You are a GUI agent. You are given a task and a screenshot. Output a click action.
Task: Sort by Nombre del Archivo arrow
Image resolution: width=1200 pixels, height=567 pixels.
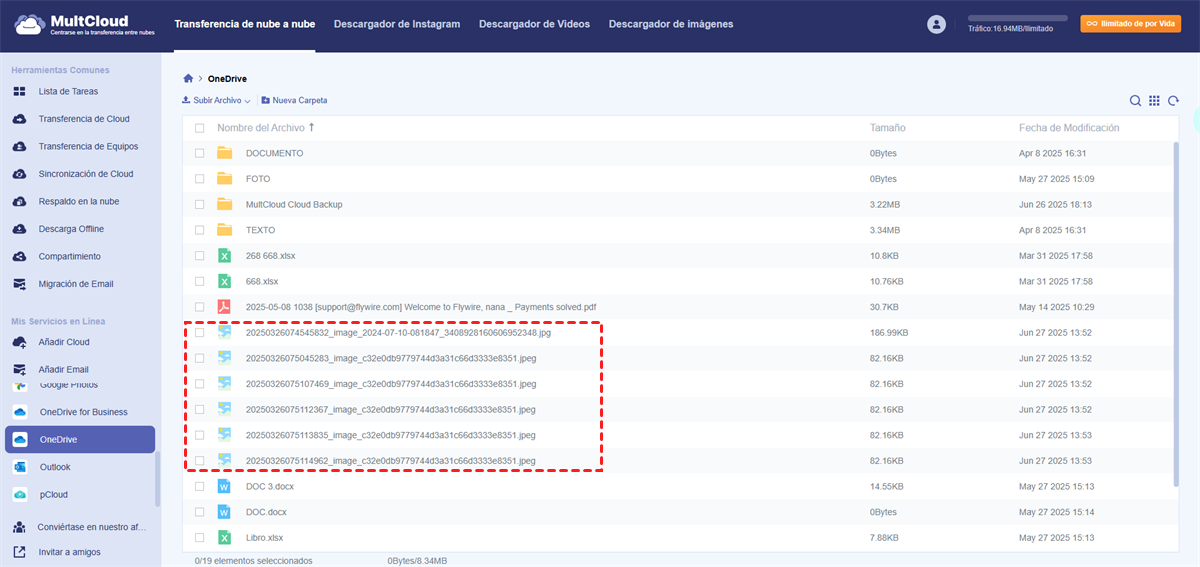pyautogui.click(x=311, y=128)
